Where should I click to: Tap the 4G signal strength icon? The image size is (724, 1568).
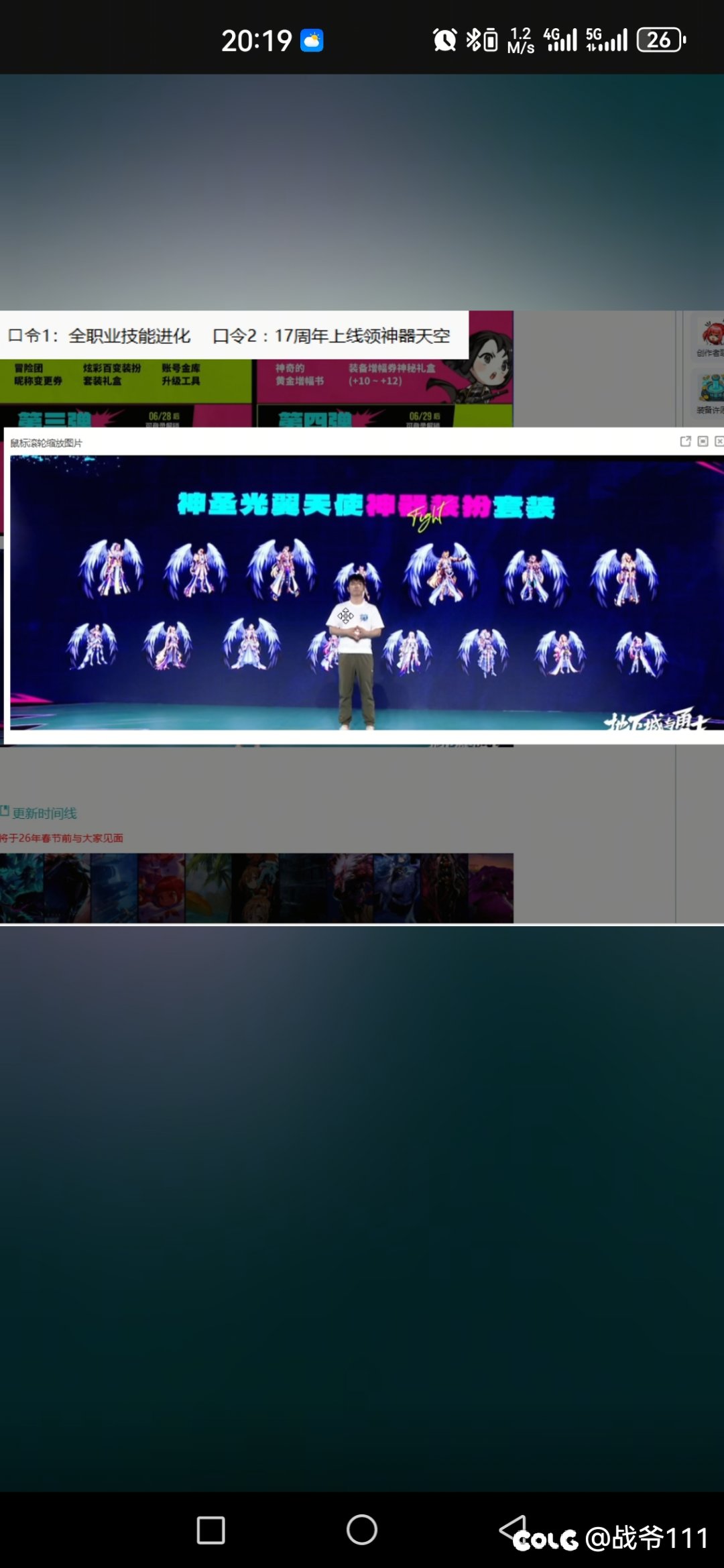click(x=560, y=40)
